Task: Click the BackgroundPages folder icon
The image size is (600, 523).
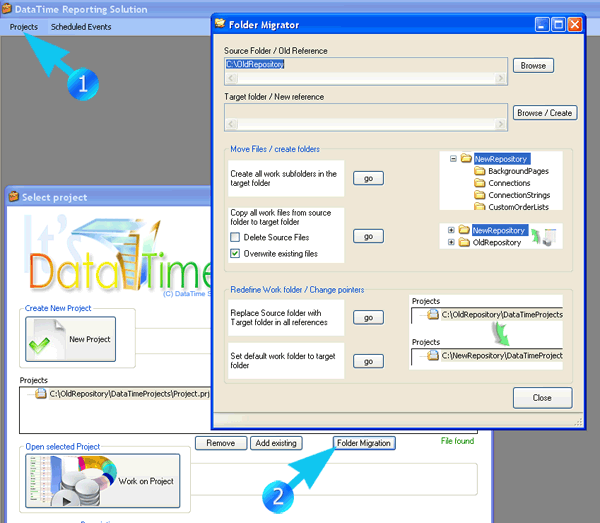Action: pyautogui.click(x=479, y=171)
